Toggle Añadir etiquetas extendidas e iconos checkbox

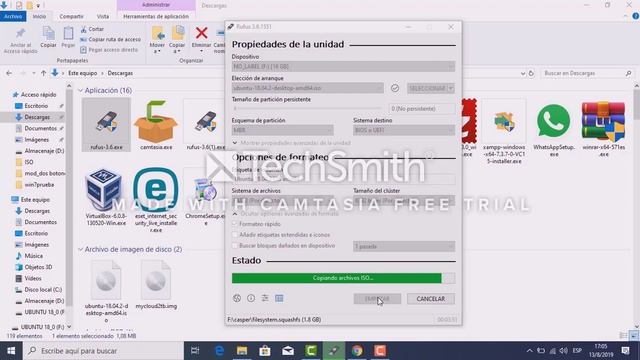235,235
